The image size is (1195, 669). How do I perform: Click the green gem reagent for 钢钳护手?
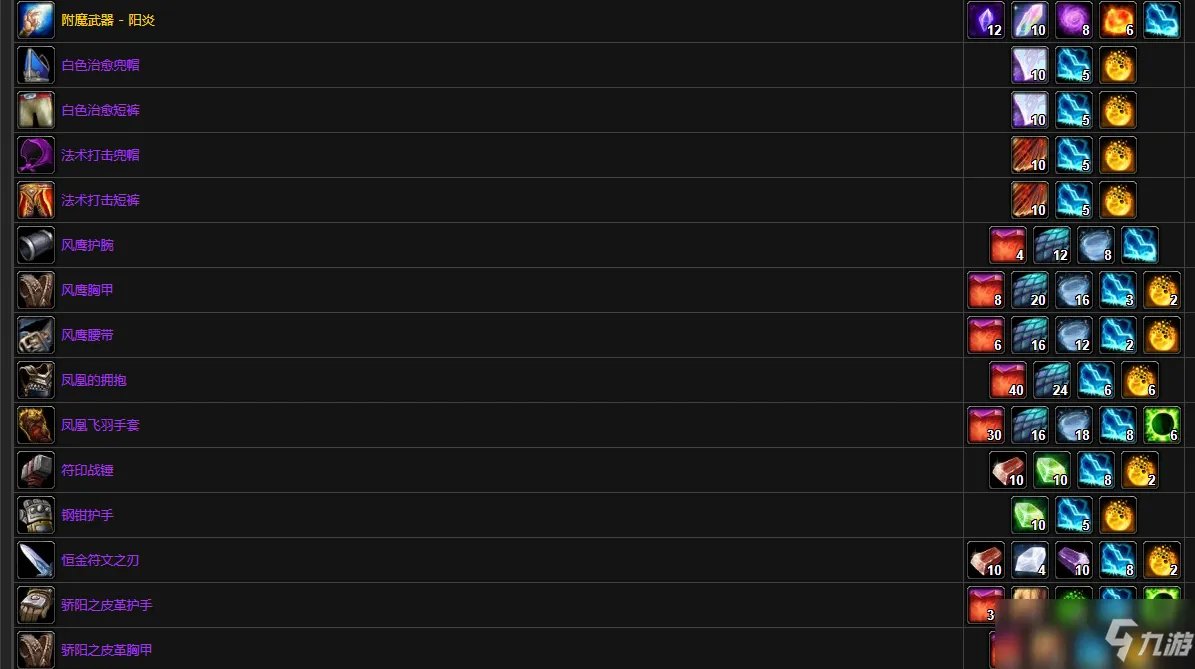1030,515
